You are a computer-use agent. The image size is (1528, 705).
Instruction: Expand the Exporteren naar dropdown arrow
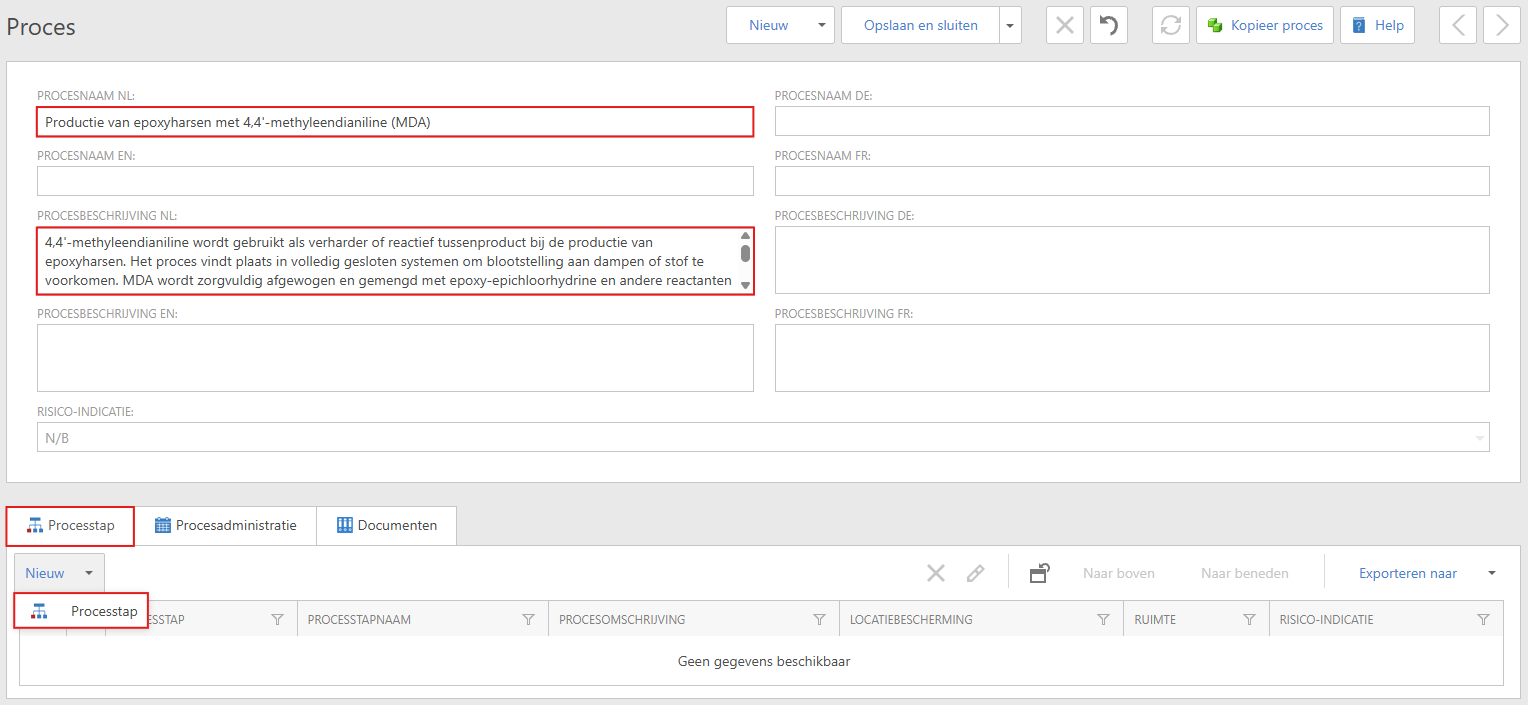(x=1492, y=573)
